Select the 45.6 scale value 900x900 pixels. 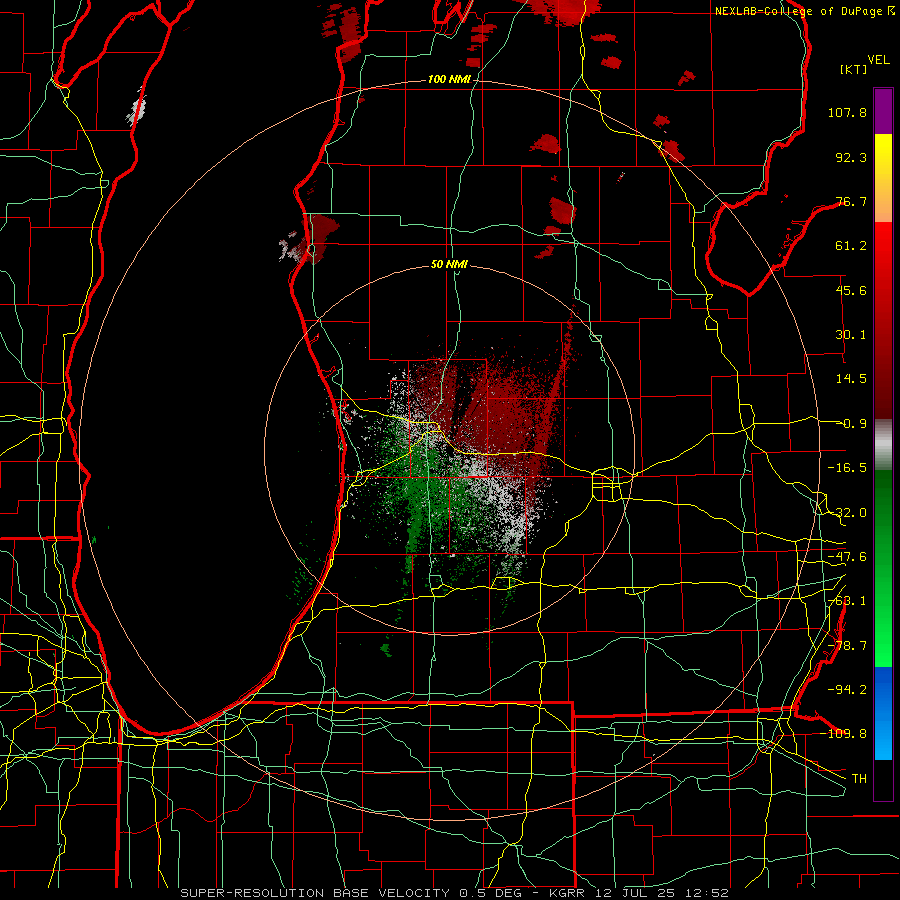tap(851, 290)
